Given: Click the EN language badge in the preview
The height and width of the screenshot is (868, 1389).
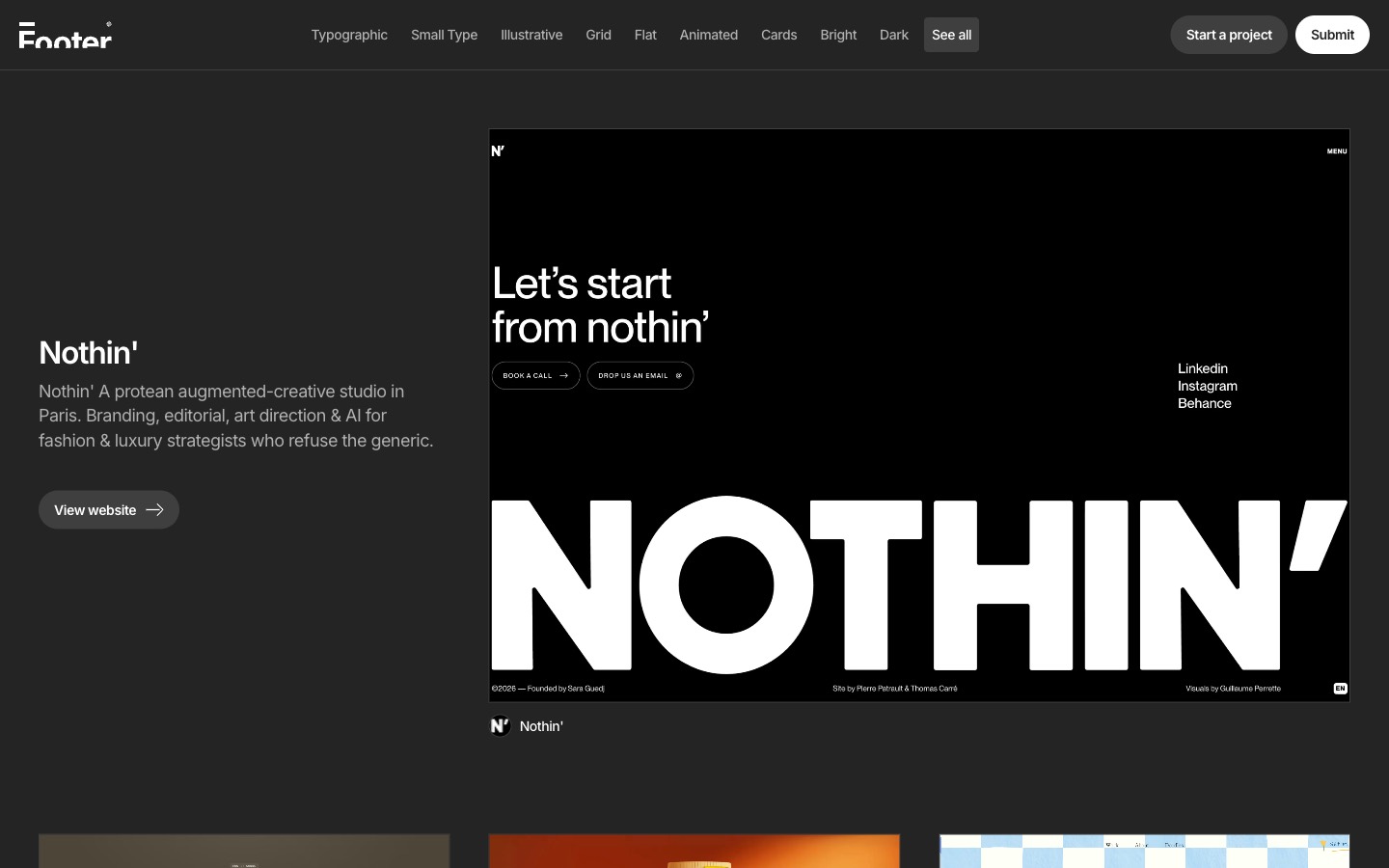Looking at the screenshot, I should [x=1340, y=689].
